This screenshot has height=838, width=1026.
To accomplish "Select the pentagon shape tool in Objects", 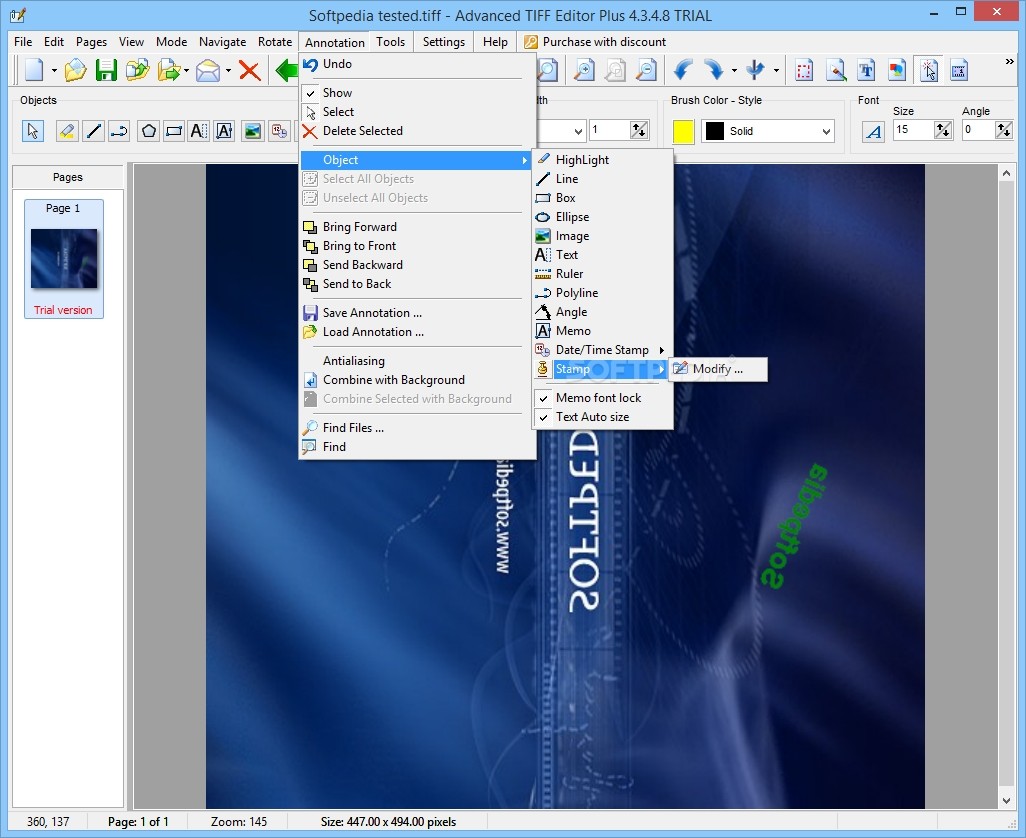I will 149,131.
